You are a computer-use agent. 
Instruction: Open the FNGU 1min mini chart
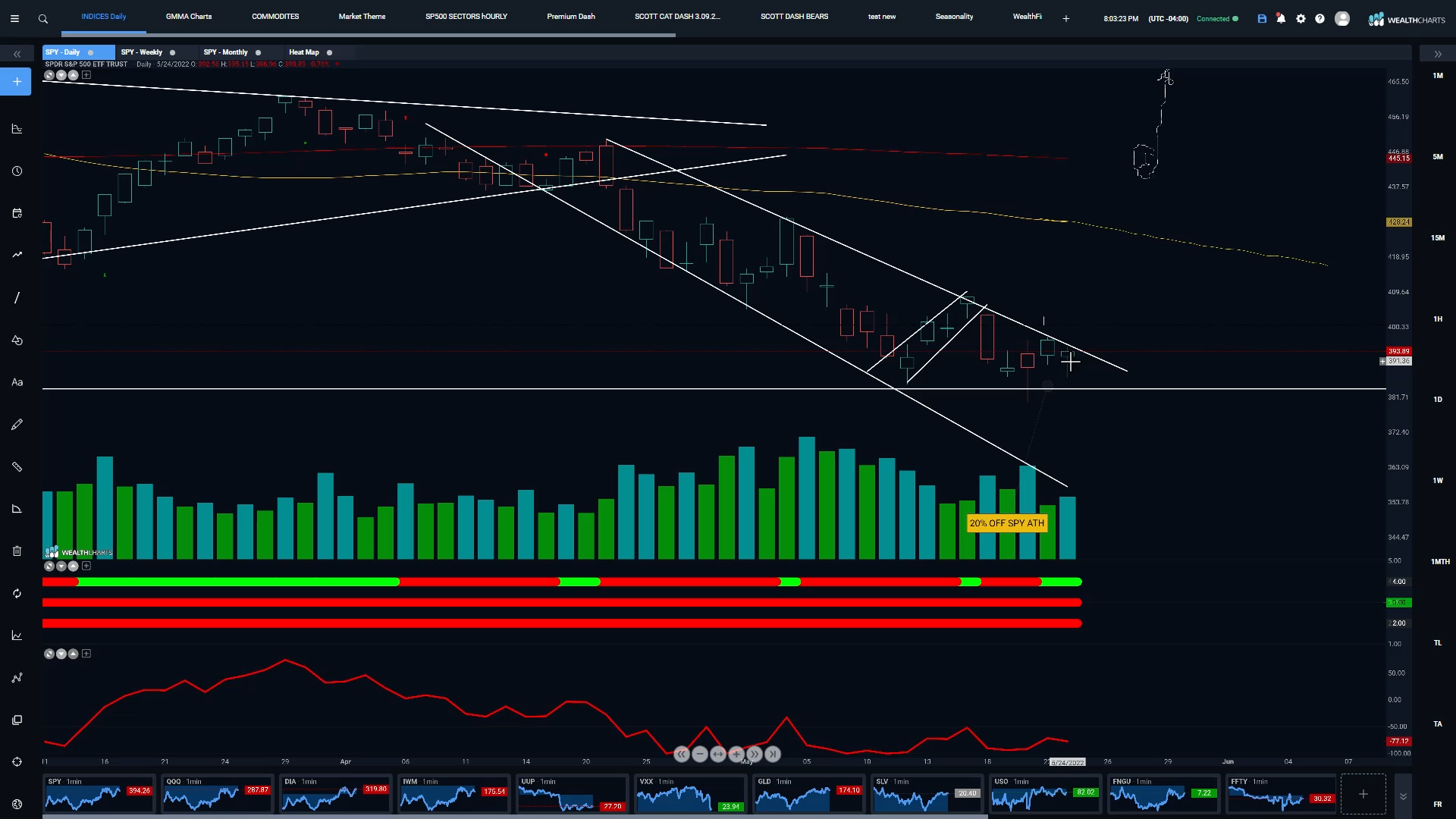(x=1163, y=794)
